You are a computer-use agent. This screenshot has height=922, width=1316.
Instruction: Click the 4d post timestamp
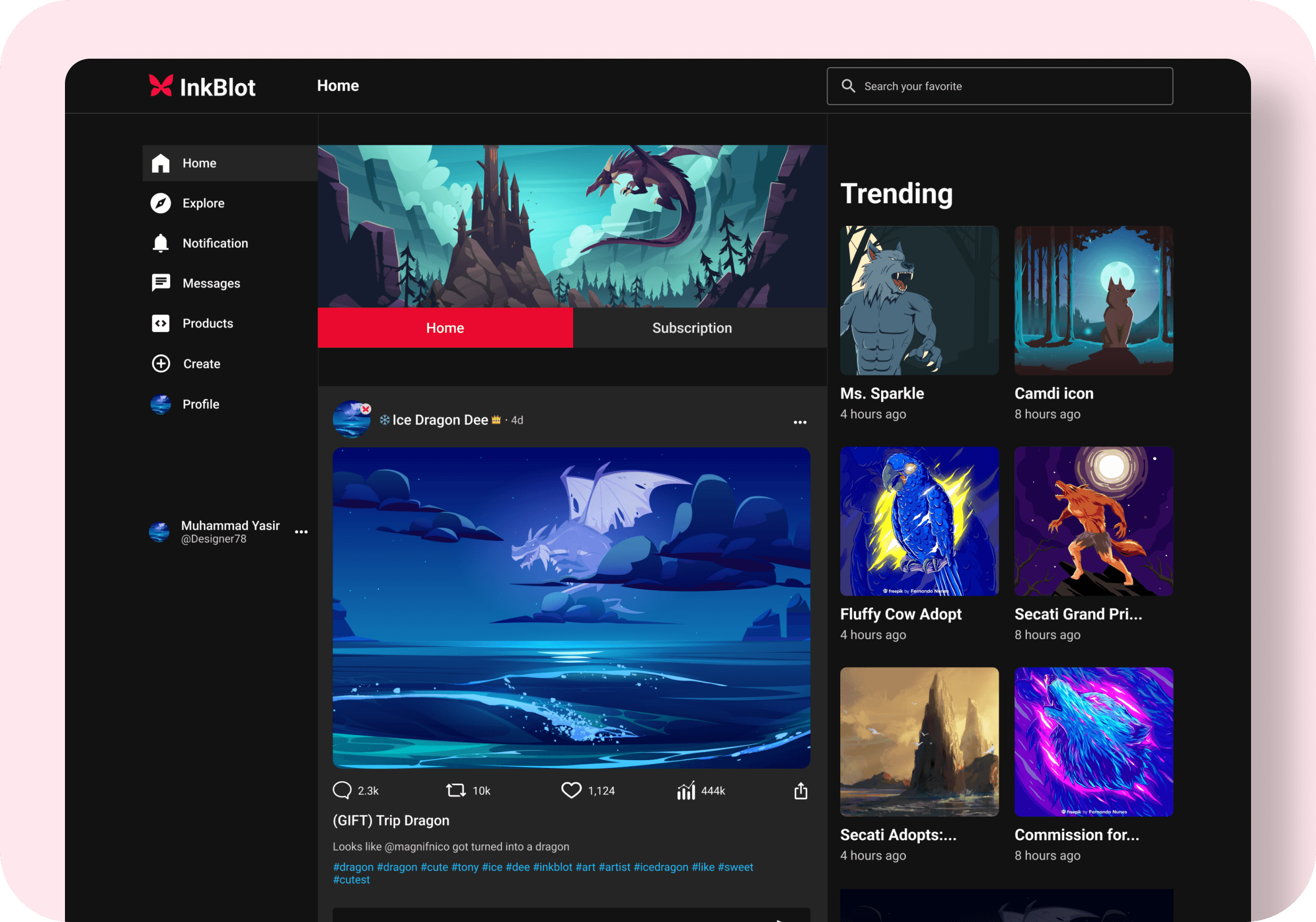(x=517, y=421)
